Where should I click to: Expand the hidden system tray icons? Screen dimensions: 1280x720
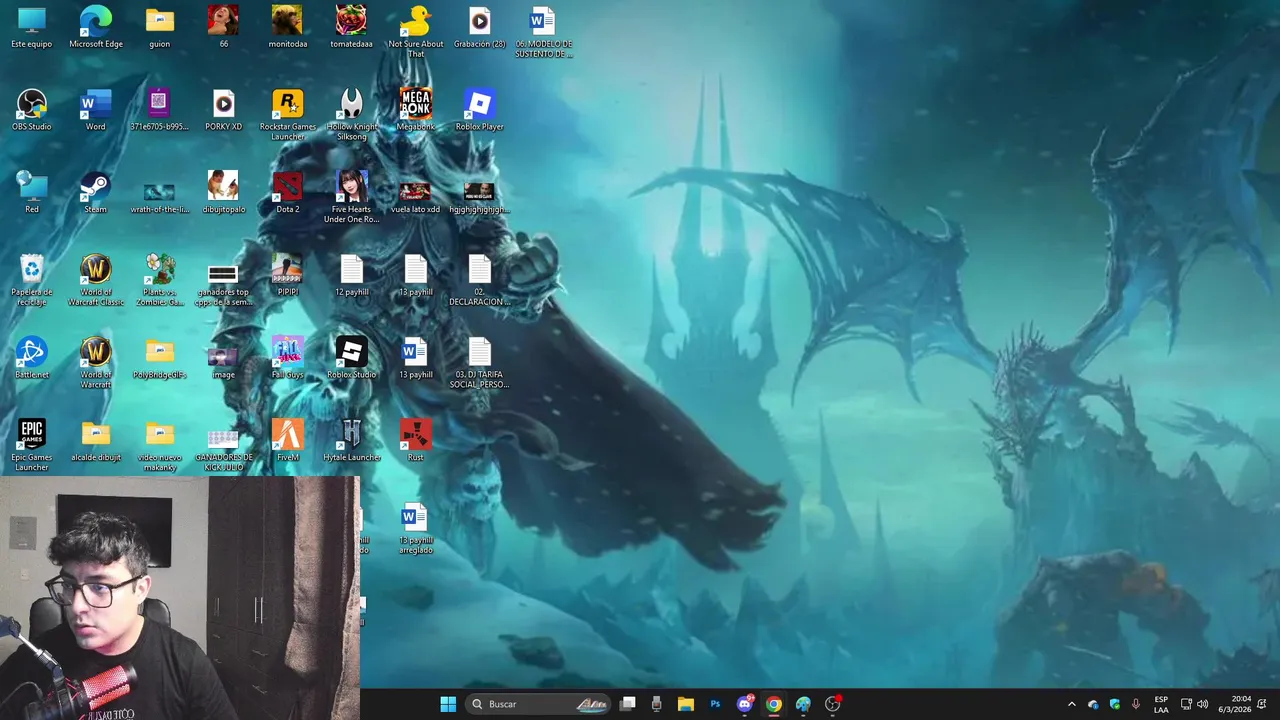click(x=1072, y=704)
